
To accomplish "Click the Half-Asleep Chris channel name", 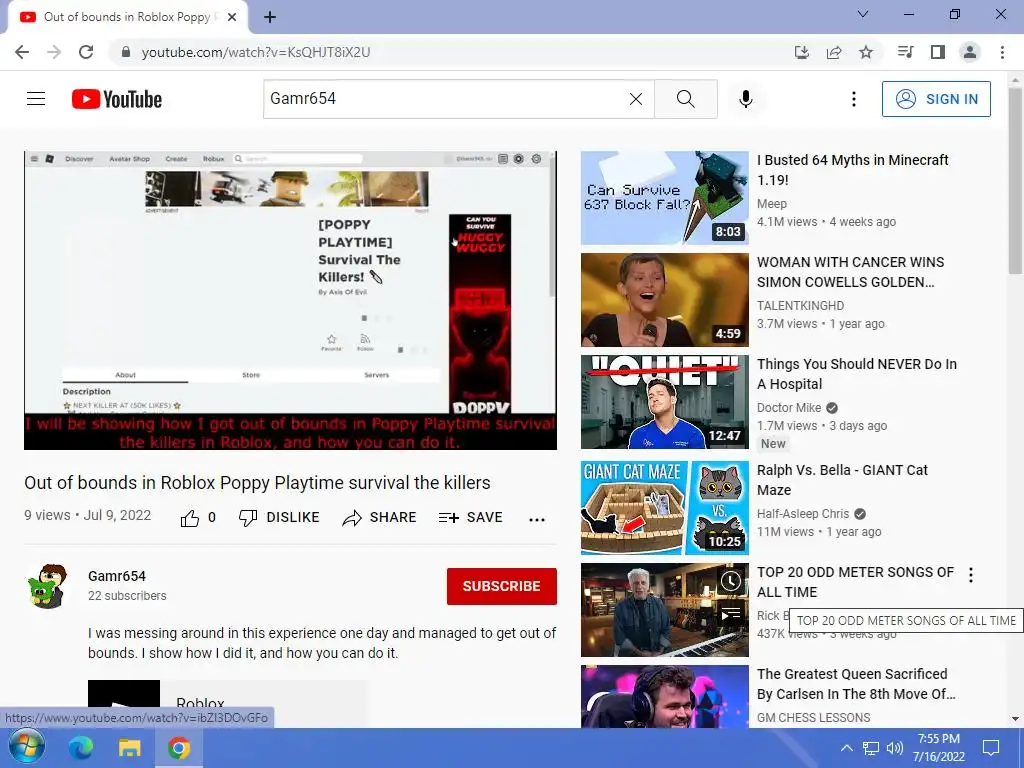I will pyautogui.click(x=803, y=513).
